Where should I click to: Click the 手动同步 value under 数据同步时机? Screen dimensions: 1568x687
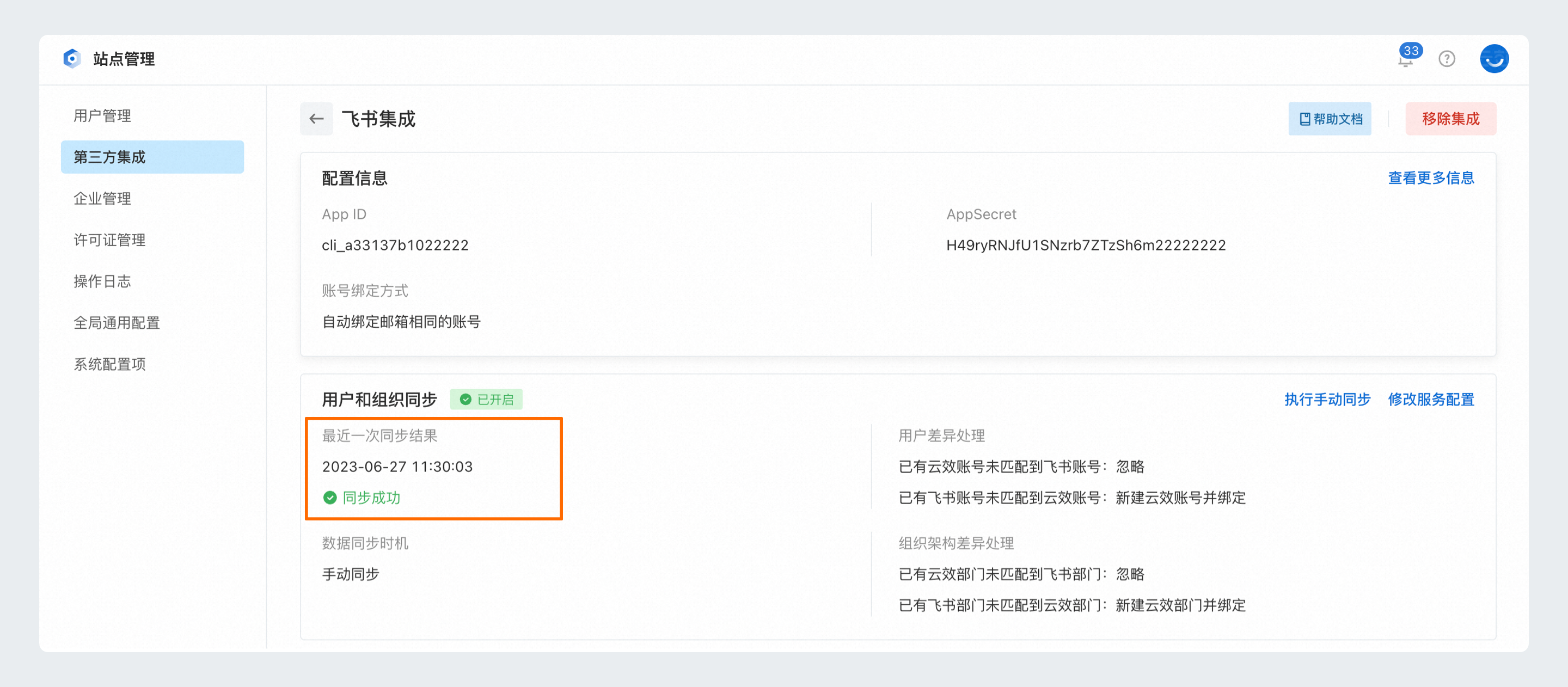click(351, 574)
